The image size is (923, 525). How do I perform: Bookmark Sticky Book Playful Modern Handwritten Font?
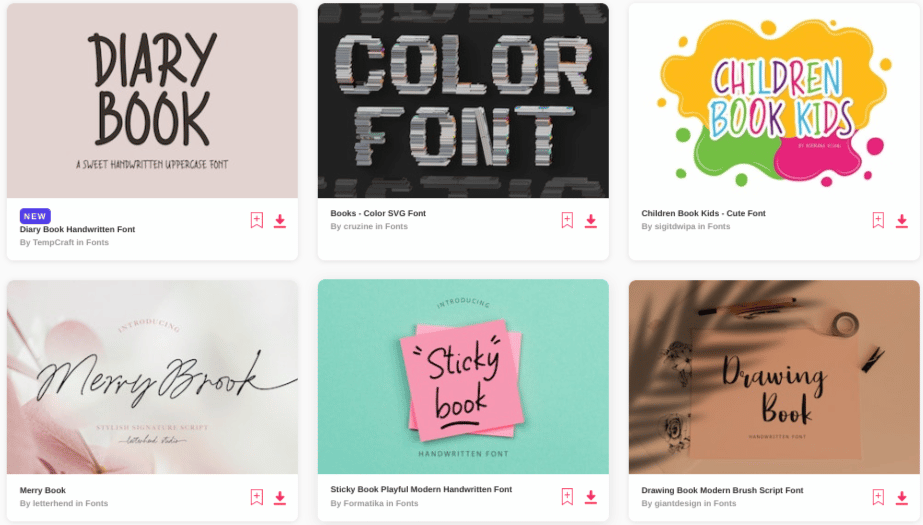click(567, 496)
